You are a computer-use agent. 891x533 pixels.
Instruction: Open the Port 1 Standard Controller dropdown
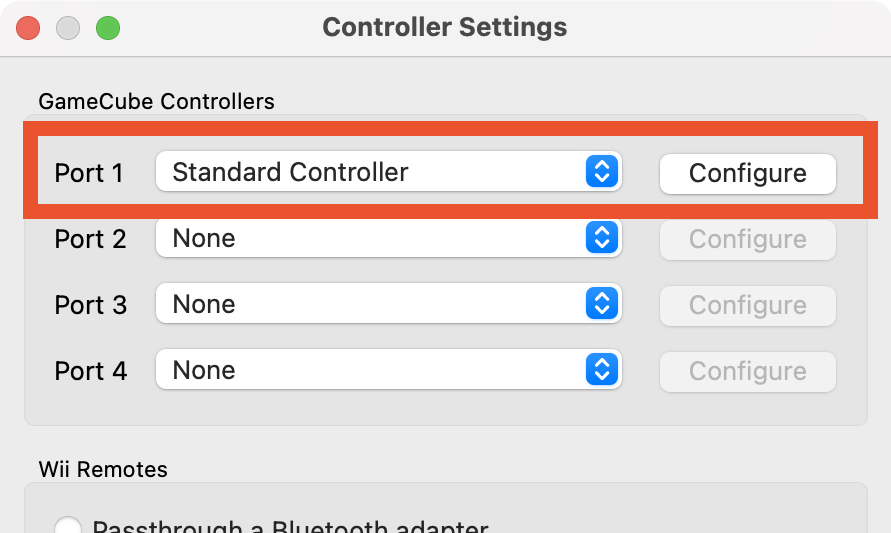coord(389,171)
